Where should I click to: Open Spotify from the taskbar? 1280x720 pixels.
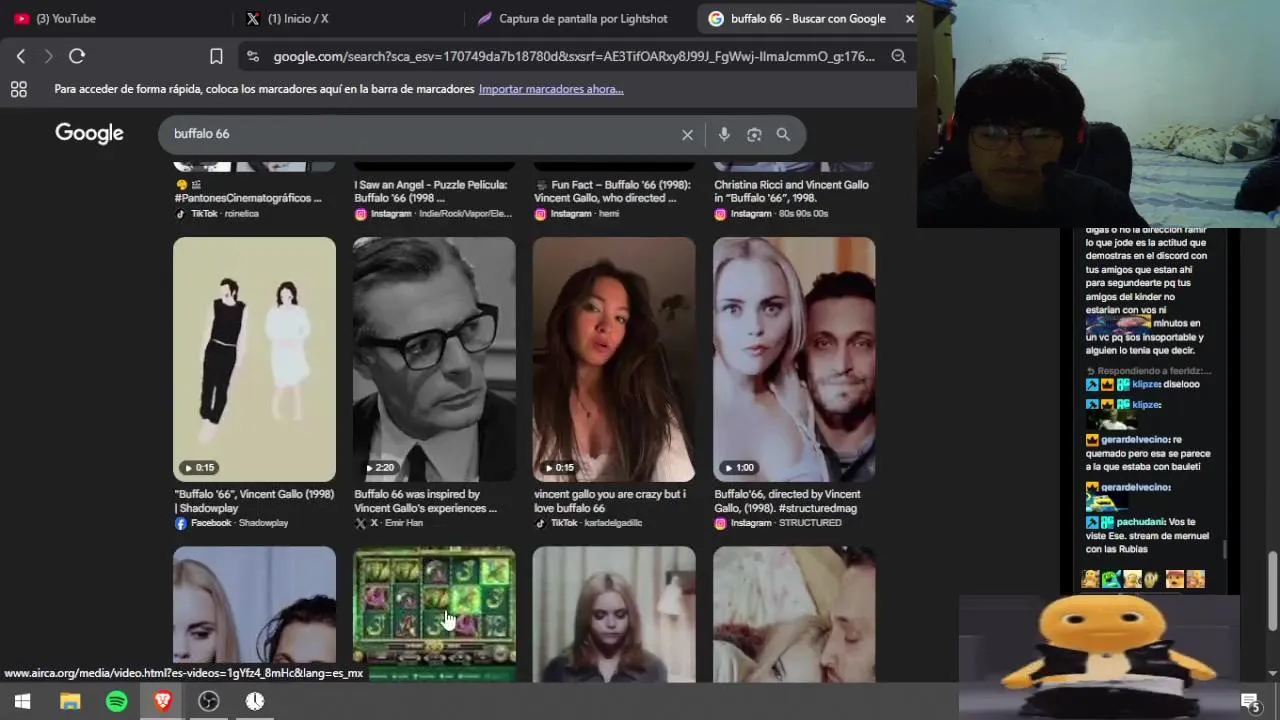[x=117, y=701]
